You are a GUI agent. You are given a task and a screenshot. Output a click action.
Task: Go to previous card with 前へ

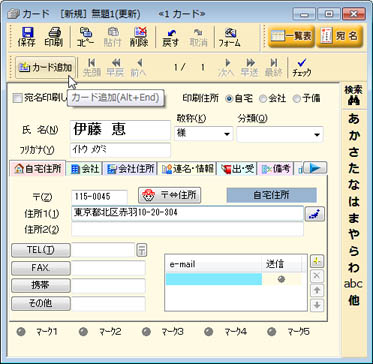(139, 68)
